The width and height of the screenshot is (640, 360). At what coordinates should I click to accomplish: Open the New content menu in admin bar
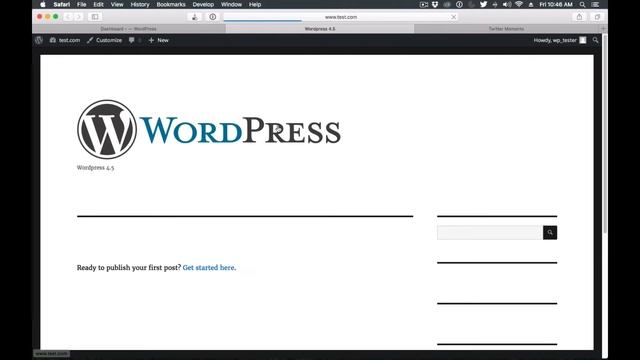click(x=158, y=40)
